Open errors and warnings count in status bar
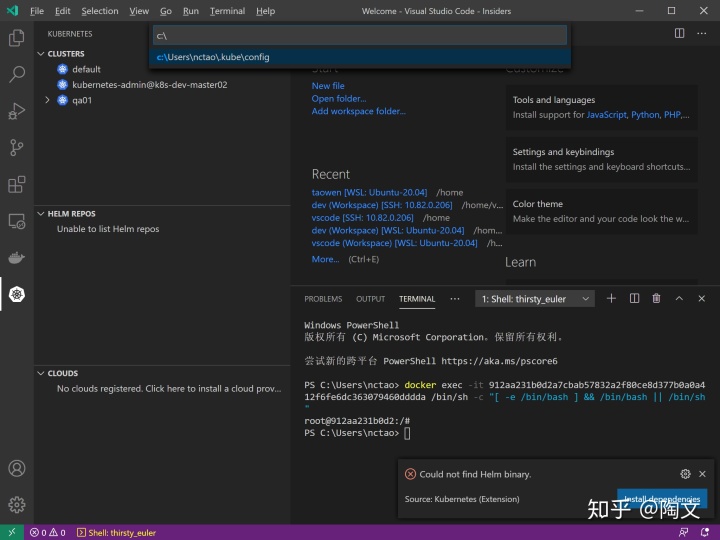The image size is (720, 540). [48, 533]
